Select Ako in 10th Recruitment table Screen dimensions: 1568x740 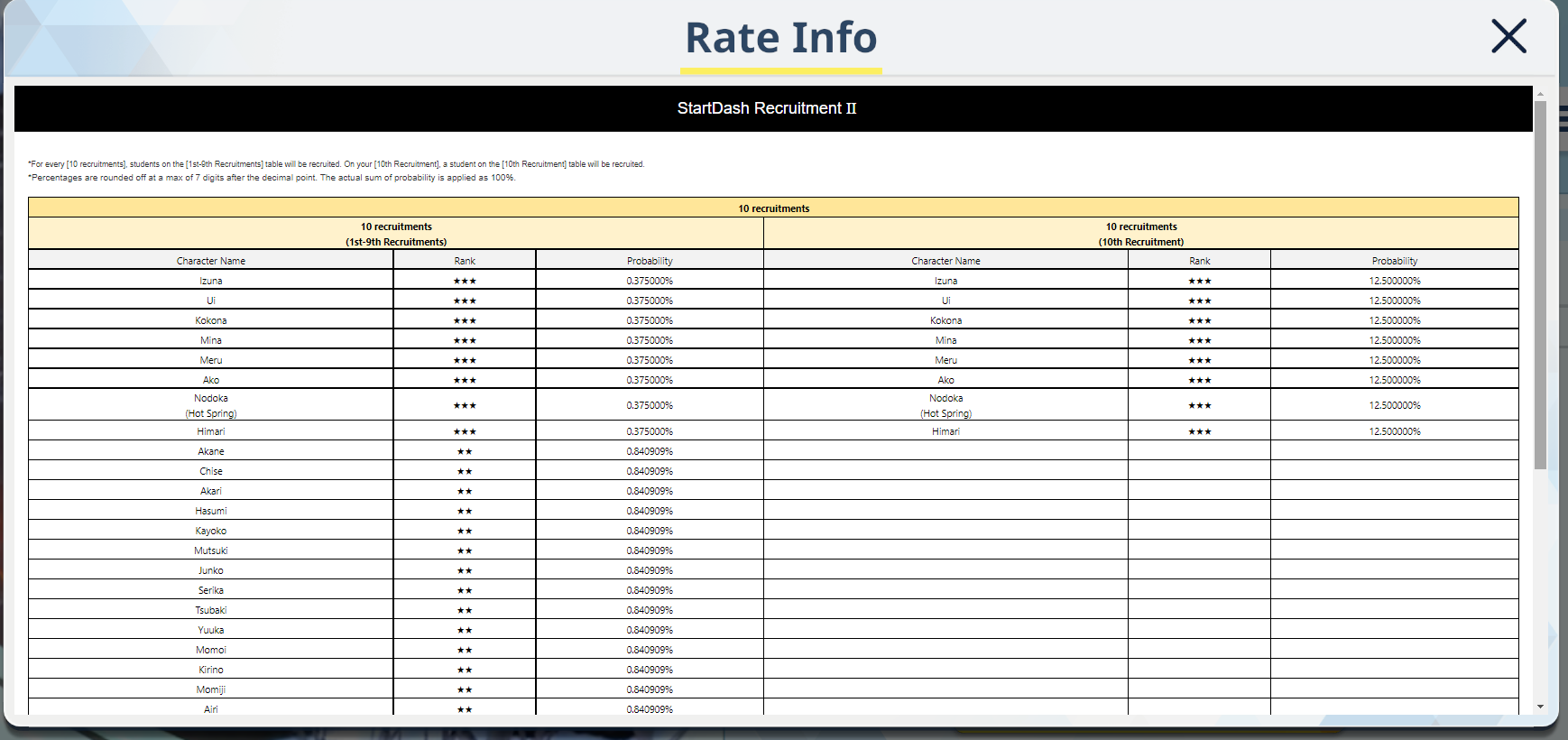(945, 380)
